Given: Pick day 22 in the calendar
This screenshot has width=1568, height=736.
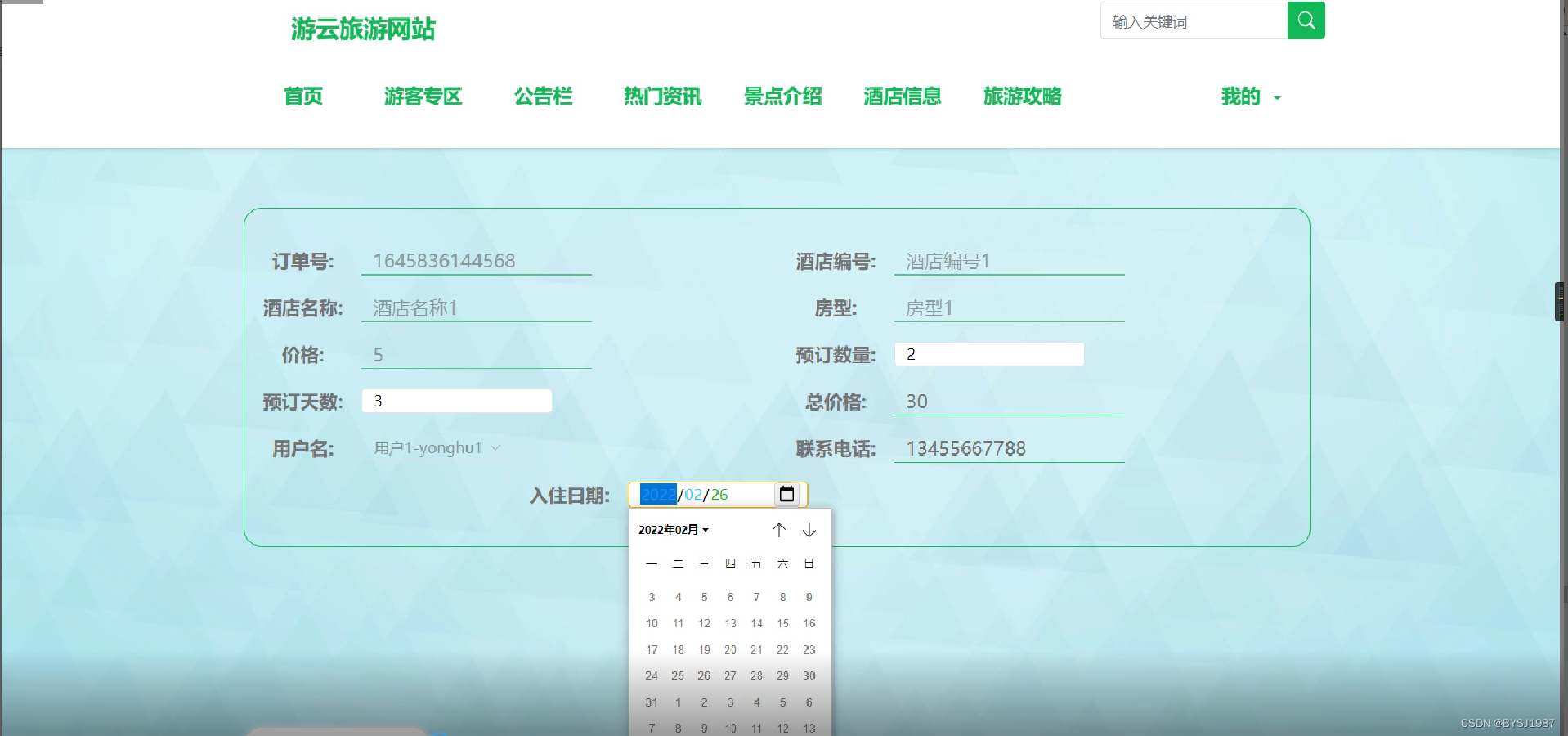Looking at the screenshot, I should click(782, 649).
